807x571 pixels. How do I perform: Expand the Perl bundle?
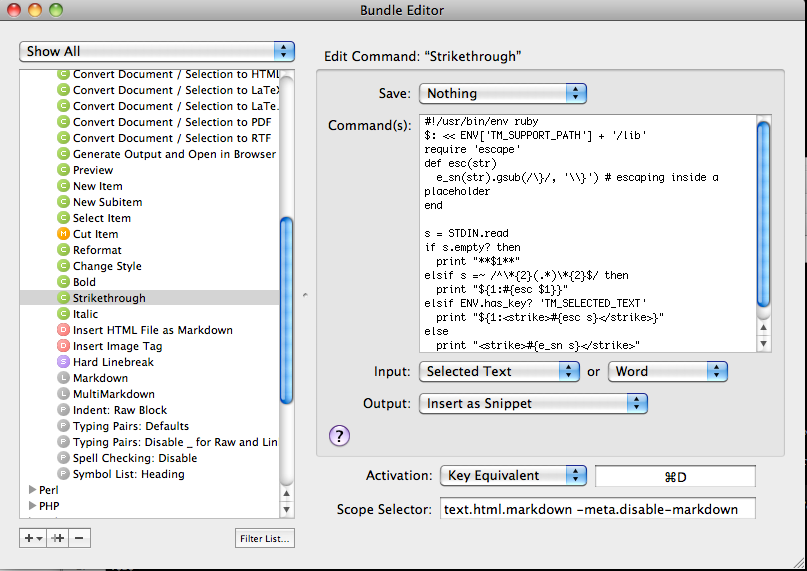(30, 490)
